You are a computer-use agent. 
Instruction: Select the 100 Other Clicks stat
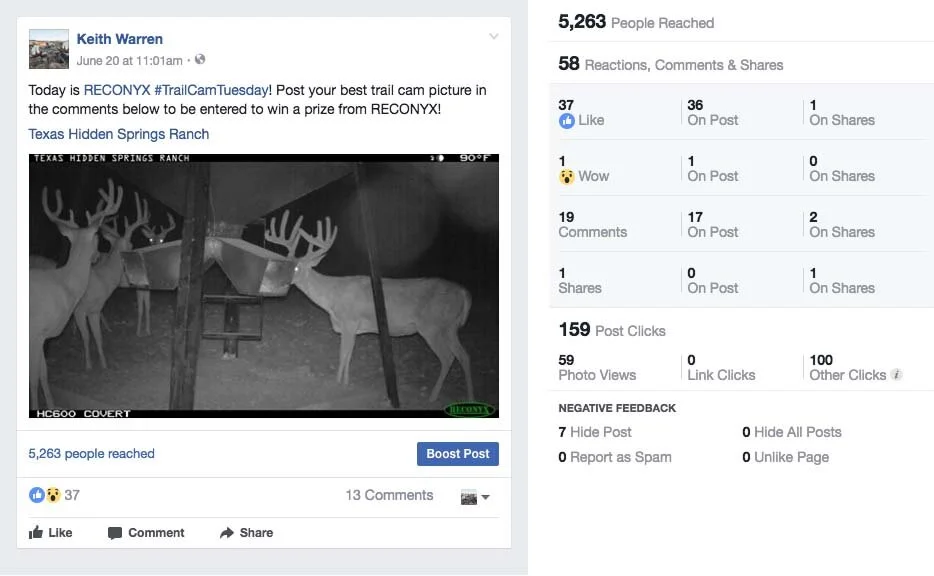click(x=848, y=368)
